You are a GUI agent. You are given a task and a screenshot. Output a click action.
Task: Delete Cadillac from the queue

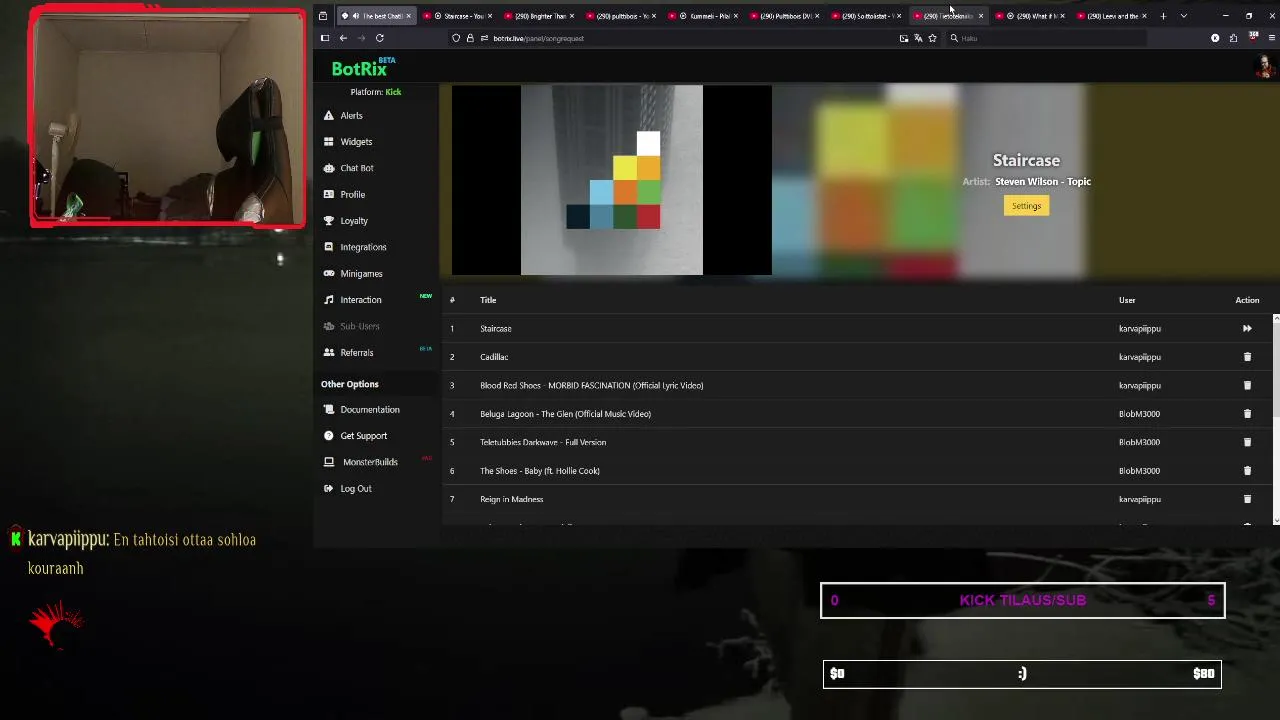[x=1247, y=357]
